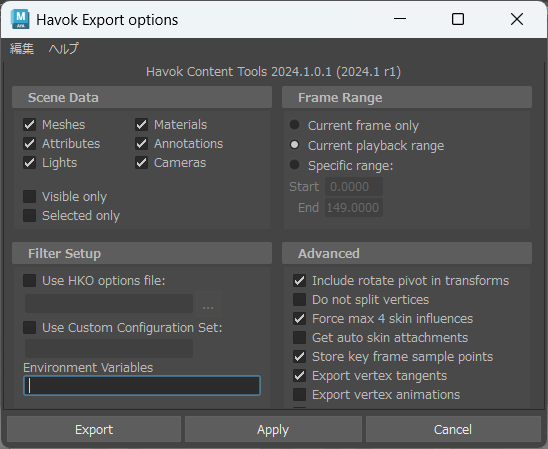Viewport: 548px width, 449px height.
Task: Collapse the Frame Range section header
Action: [407, 97]
